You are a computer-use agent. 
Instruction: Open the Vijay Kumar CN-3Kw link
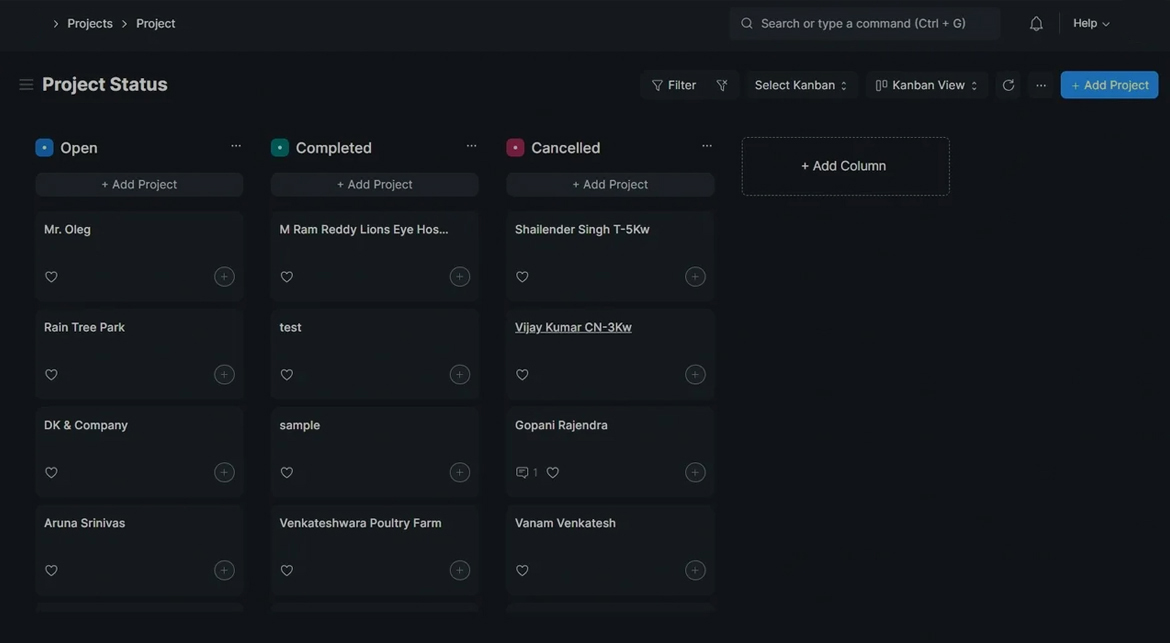[x=573, y=327]
